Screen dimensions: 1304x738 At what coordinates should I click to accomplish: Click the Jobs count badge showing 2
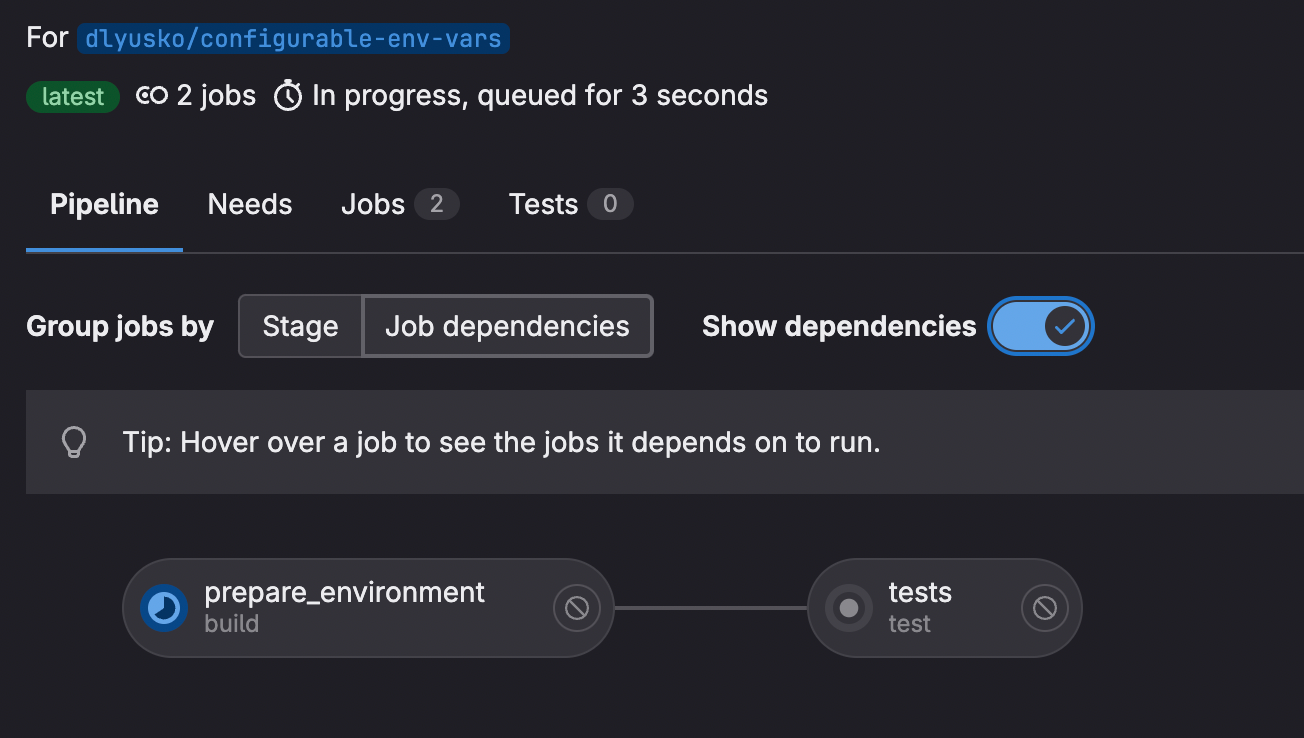(437, 205)
